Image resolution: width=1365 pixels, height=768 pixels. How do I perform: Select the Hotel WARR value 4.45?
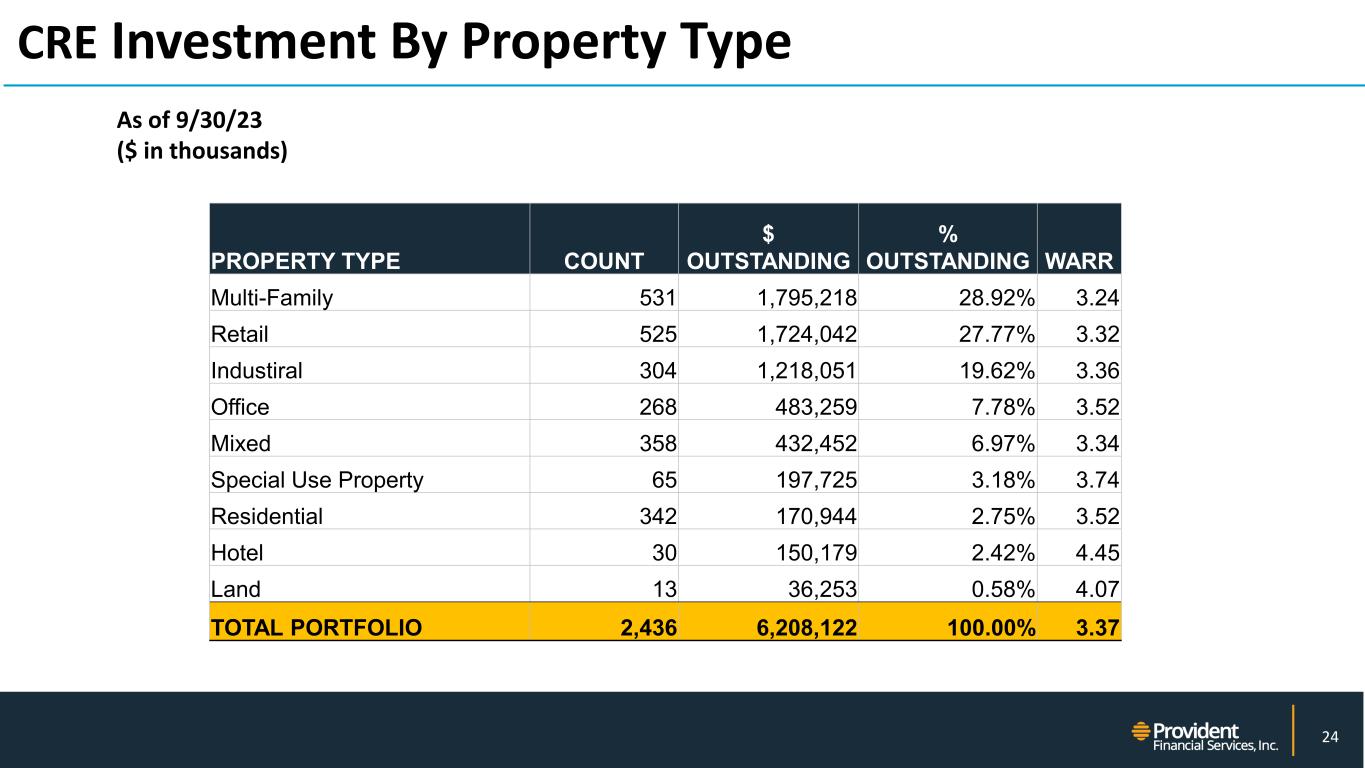pyautogui.click(x=1098, y=553)
